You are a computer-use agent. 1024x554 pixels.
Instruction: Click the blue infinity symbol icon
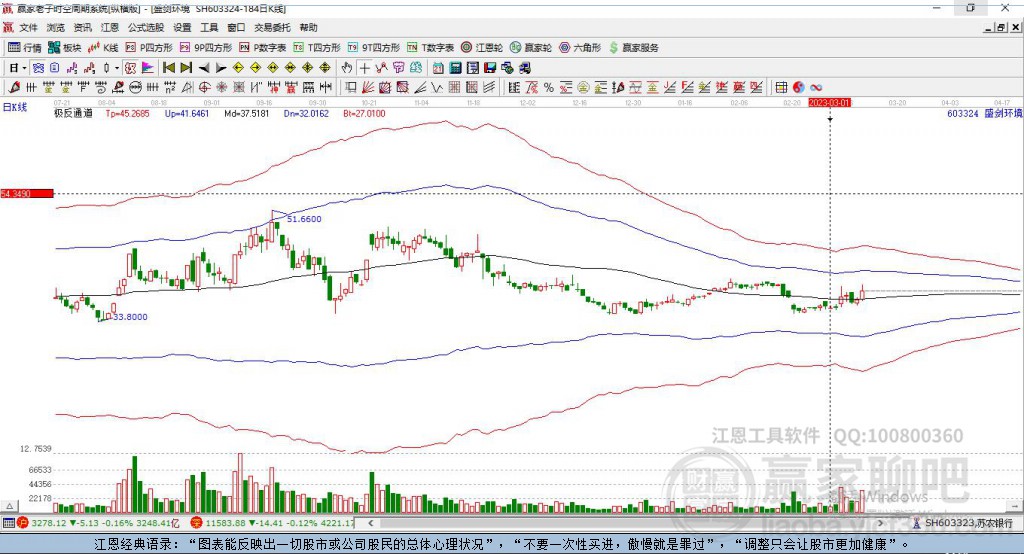pos(816,88)
